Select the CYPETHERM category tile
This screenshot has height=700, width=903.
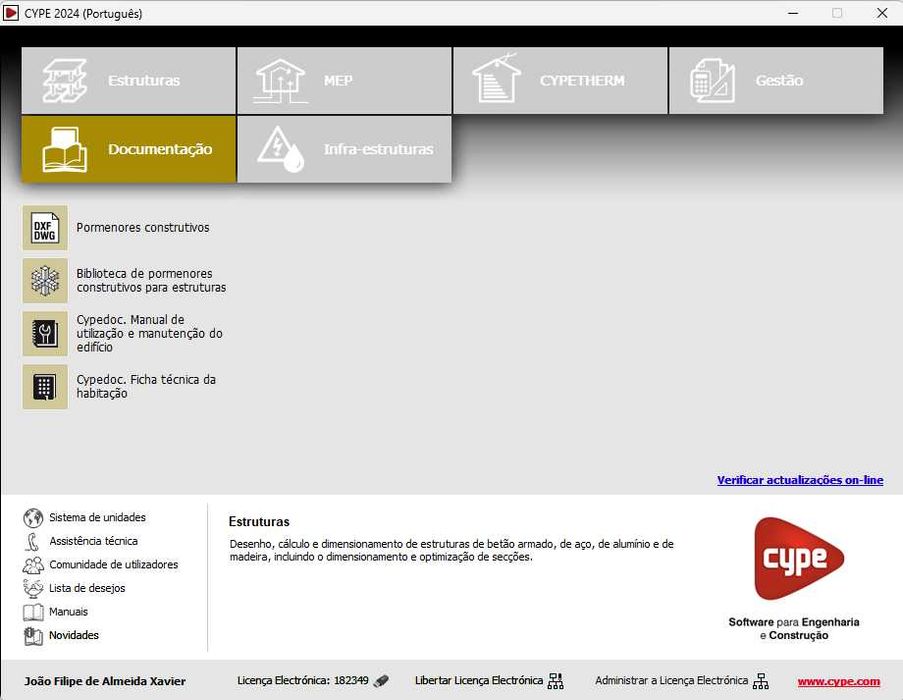[x=560, y=81]
